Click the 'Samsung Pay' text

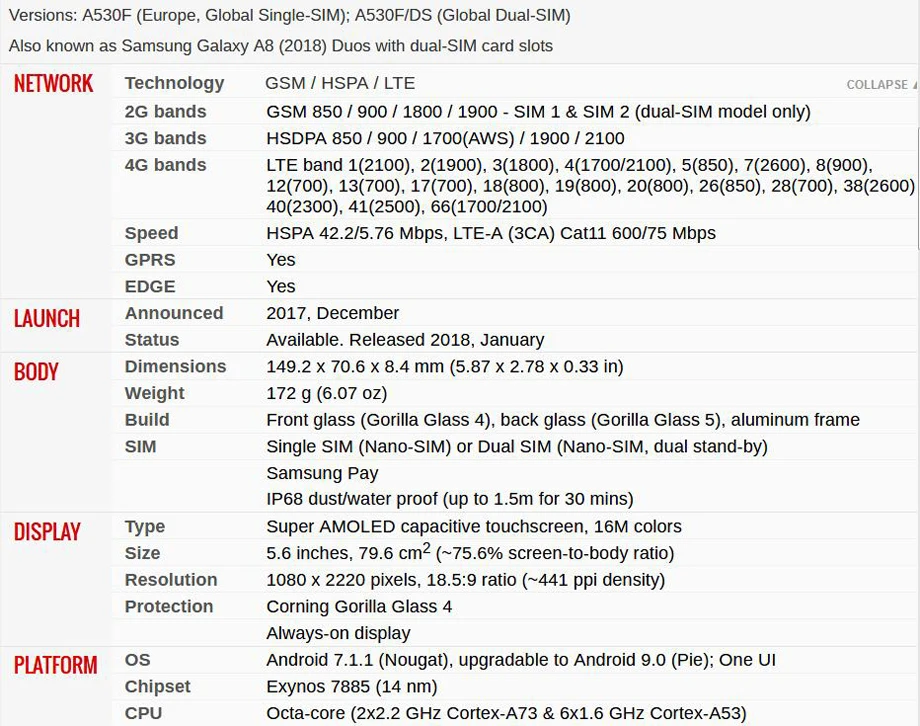click(322, 473)
